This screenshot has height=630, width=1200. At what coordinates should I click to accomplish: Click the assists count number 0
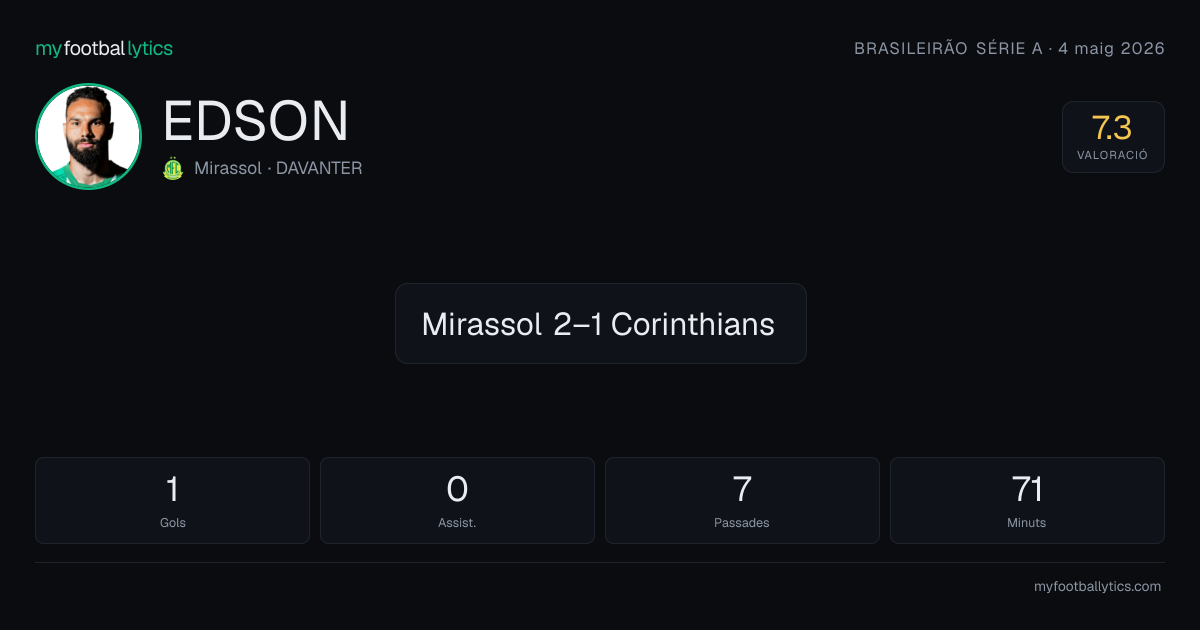457,489
